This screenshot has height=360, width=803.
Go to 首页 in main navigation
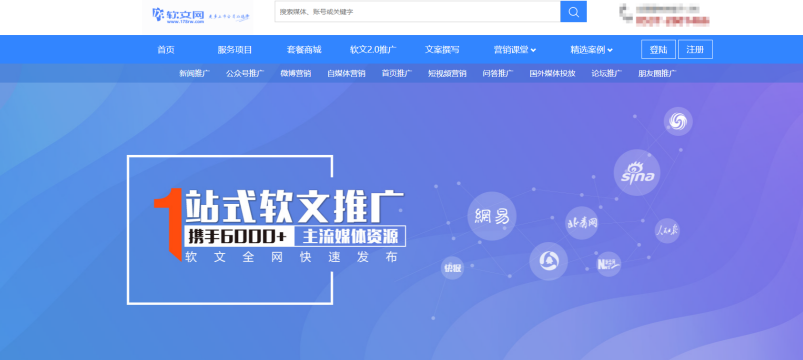pyautogui.click(x=166, y=50)
